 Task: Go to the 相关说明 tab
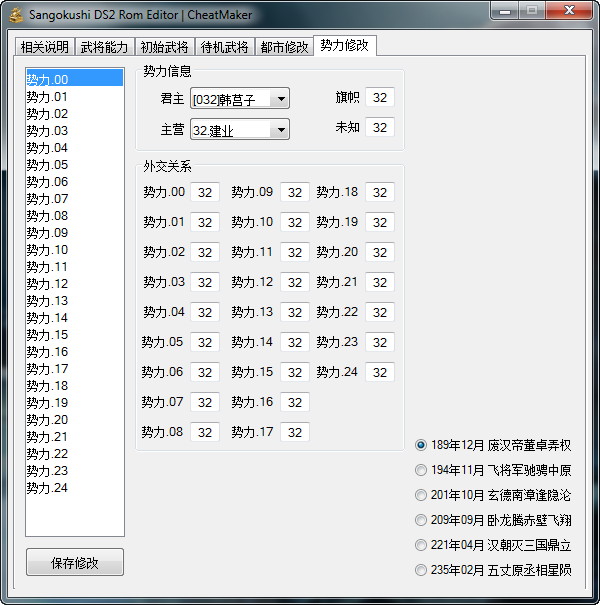(45, 47)
